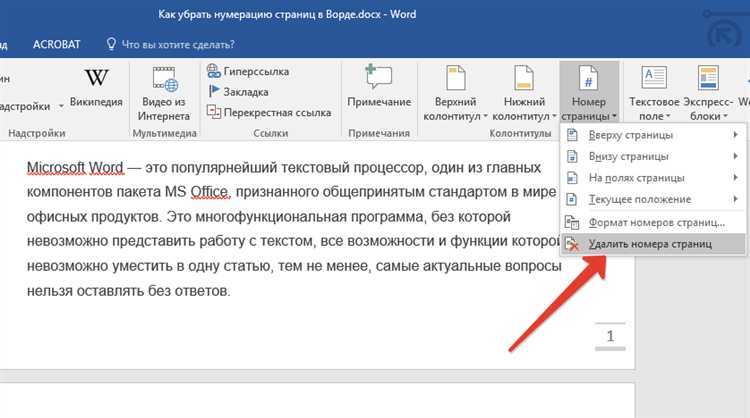This screenshot has height=418, width=750.
Task: Click the underlined word Office in the document
Action: (x=210, y=192)
